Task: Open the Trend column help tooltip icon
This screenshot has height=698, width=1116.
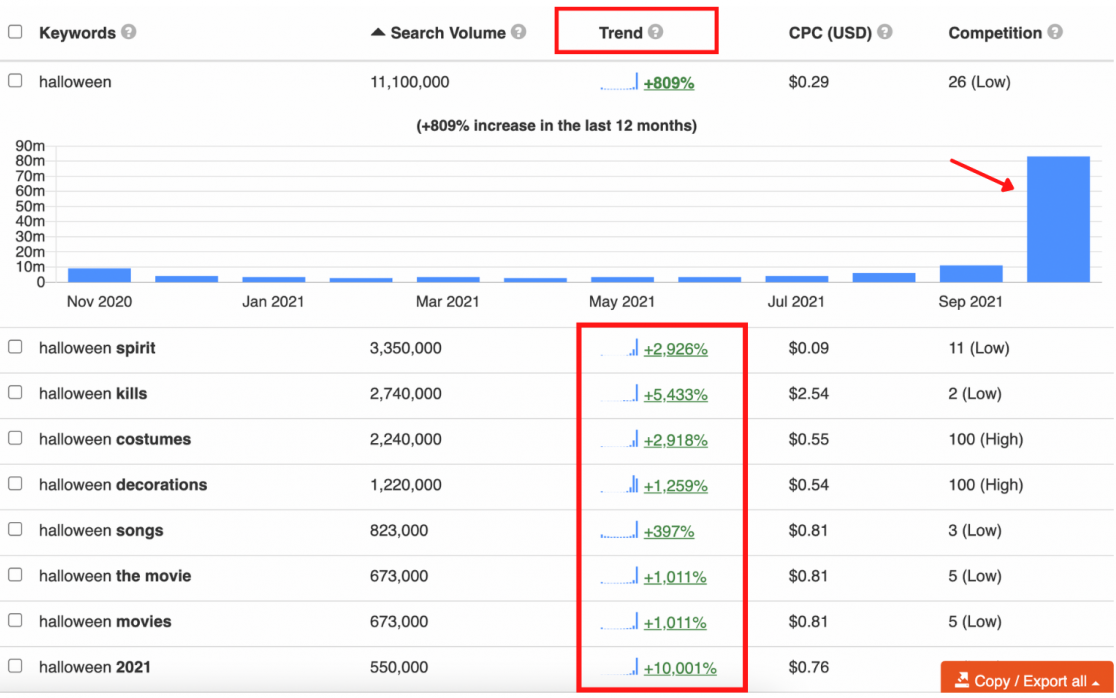Action: [657, 32]
